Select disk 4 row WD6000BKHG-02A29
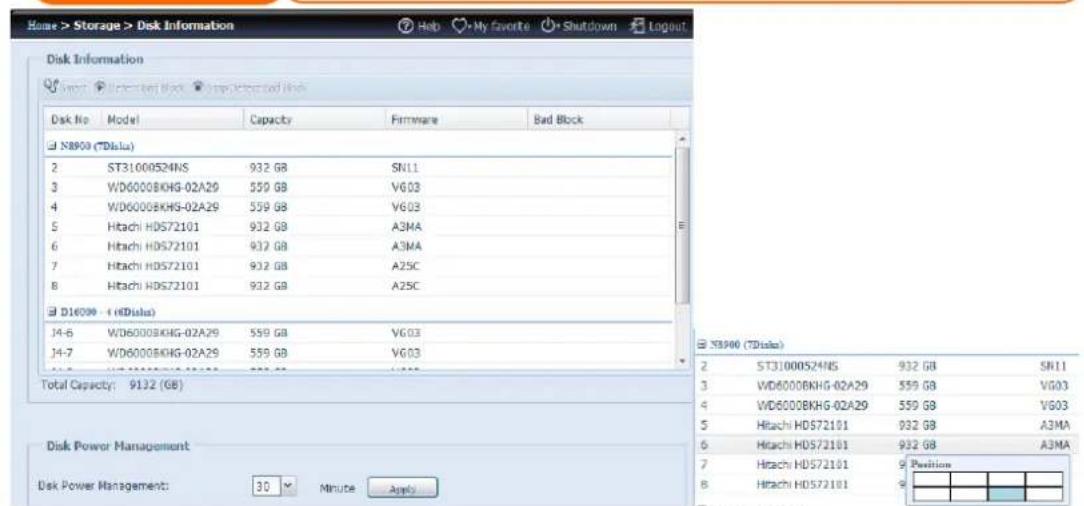This screenshot has width=1084, height=506. (x=359, y=207)
